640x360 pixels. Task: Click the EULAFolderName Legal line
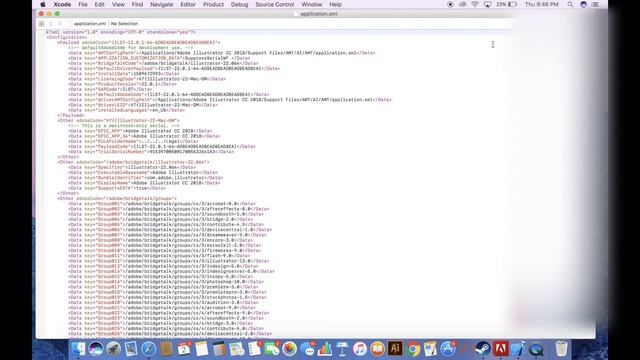pos(133,141)
